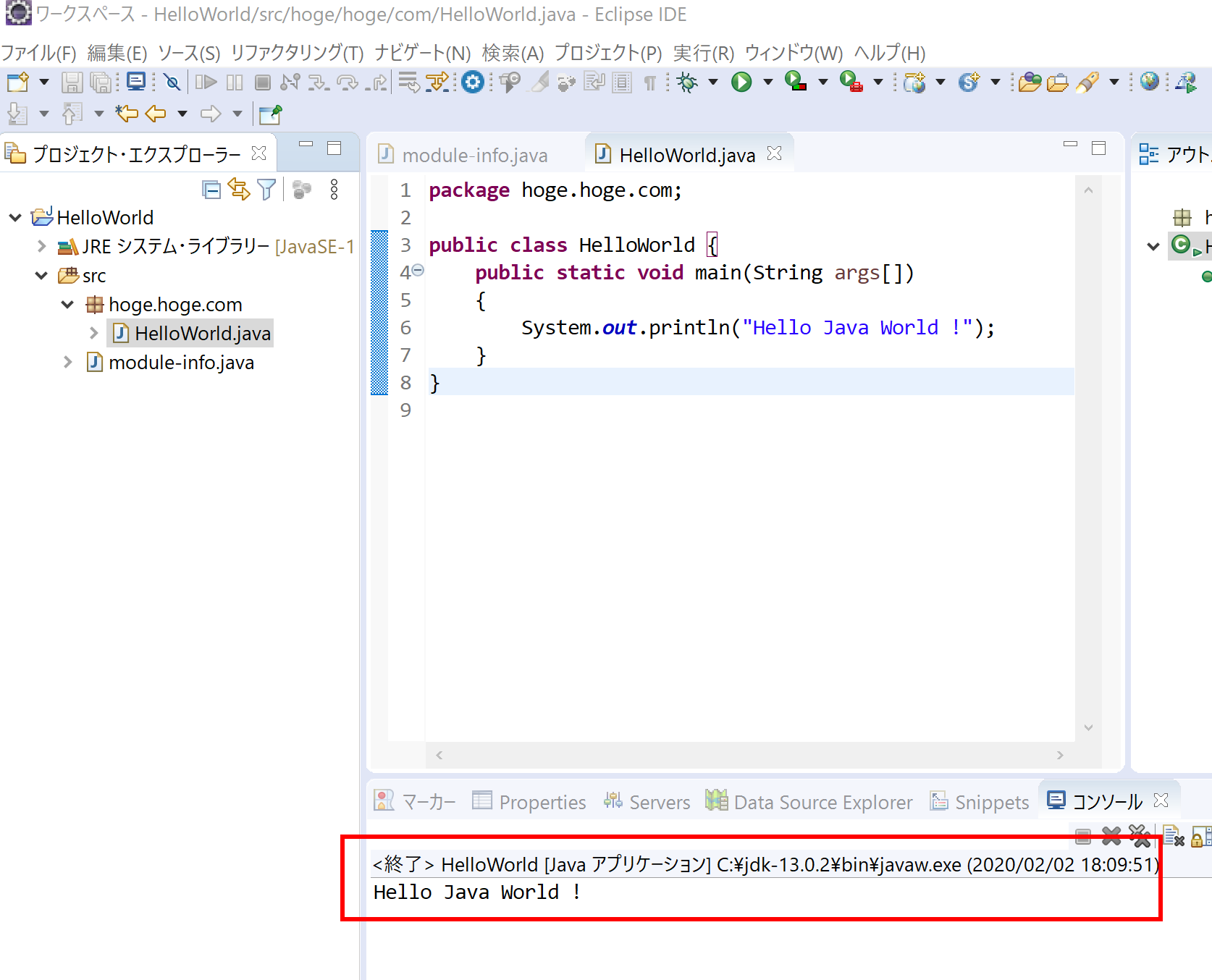
Task: Click the Back navigation arrow
Action: 156,114
